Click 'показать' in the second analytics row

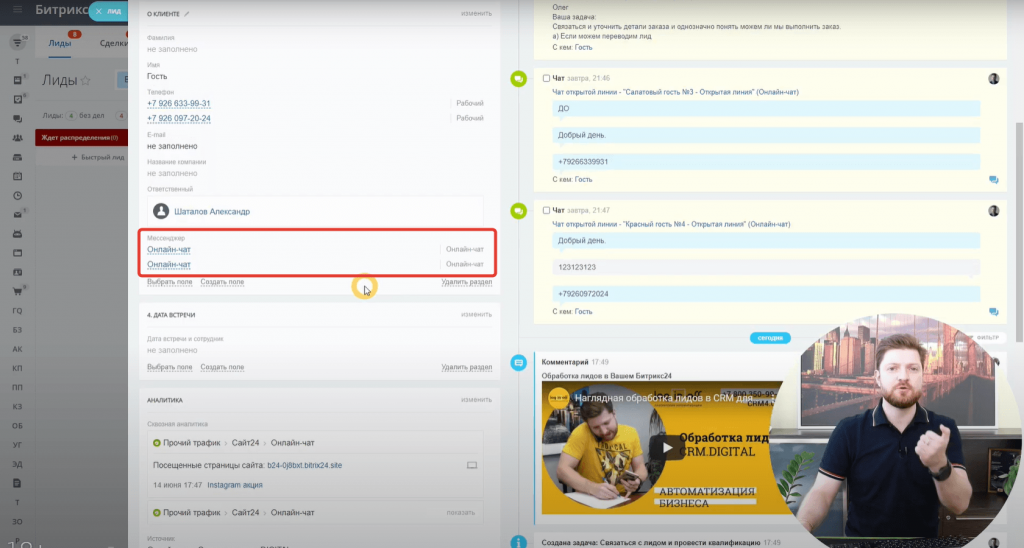460,513
